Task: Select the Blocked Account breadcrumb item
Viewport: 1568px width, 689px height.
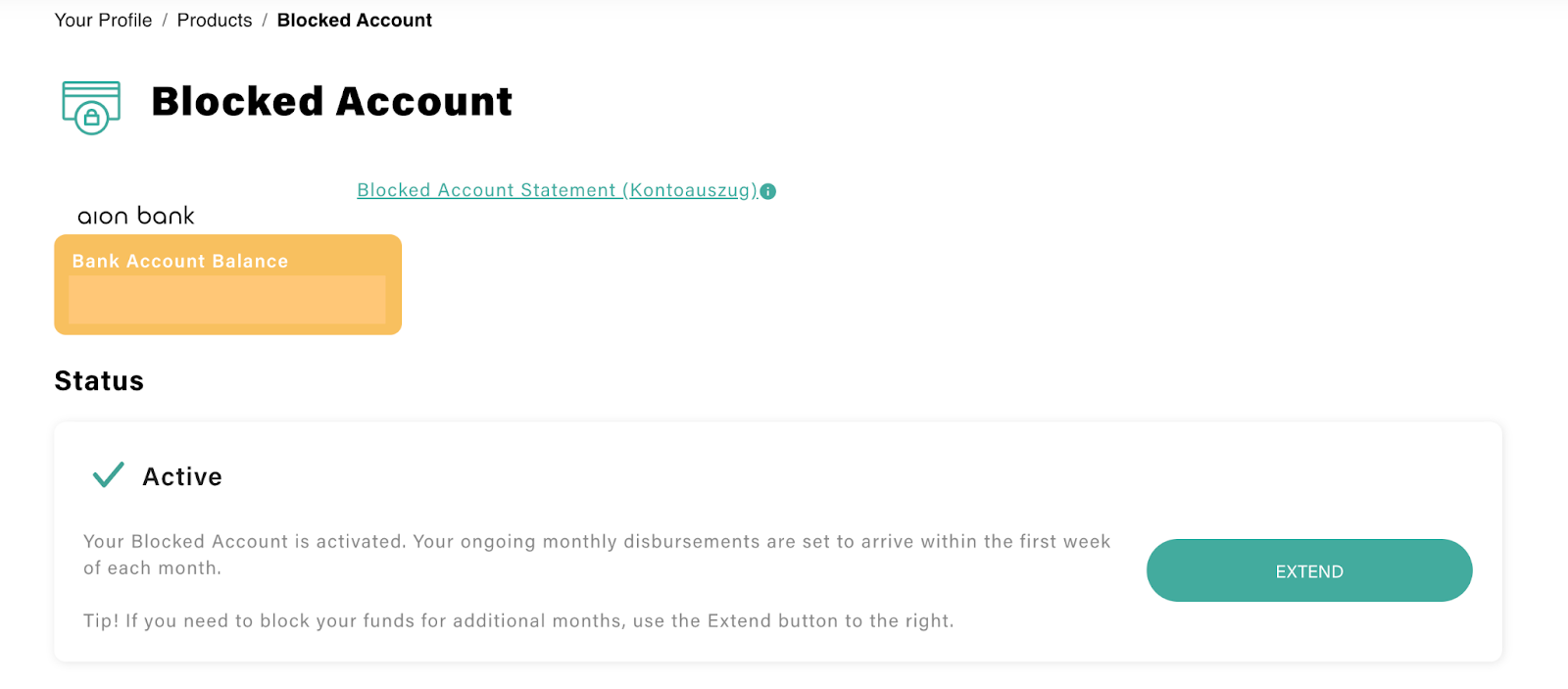Action: point(354,21)
